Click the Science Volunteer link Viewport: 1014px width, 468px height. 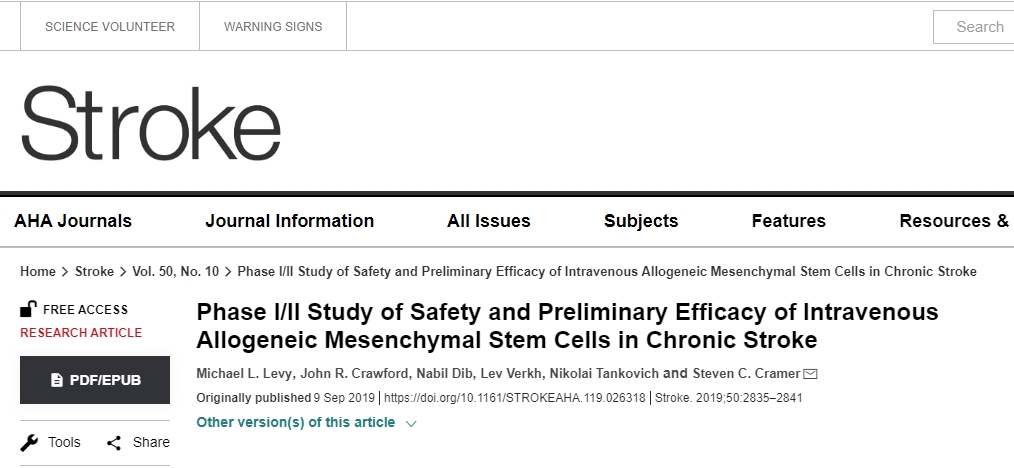point(110,26)
